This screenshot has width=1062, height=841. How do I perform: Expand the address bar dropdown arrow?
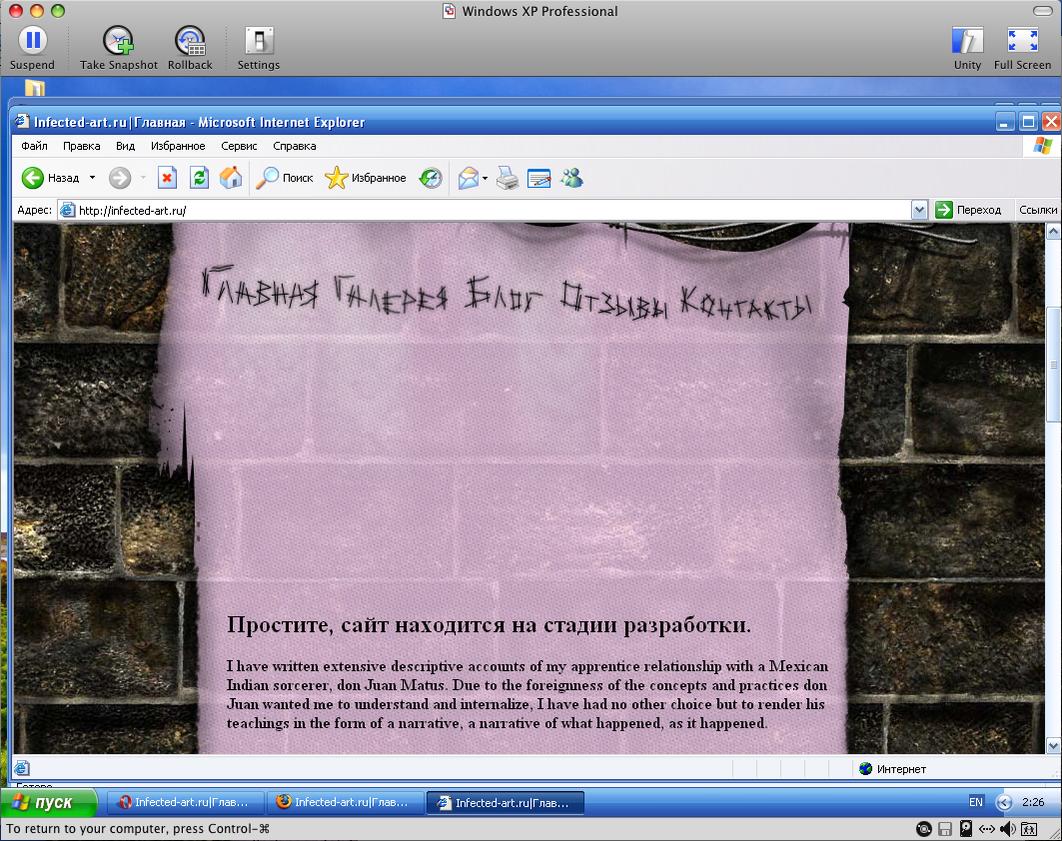(919, 210)
